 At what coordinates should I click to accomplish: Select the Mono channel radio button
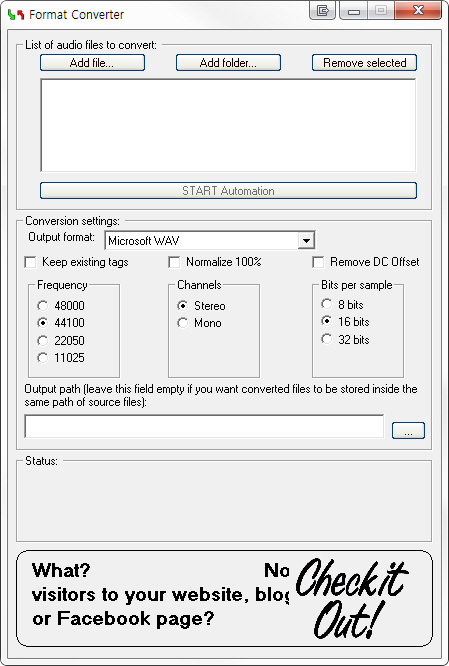[x=183, y=323]
